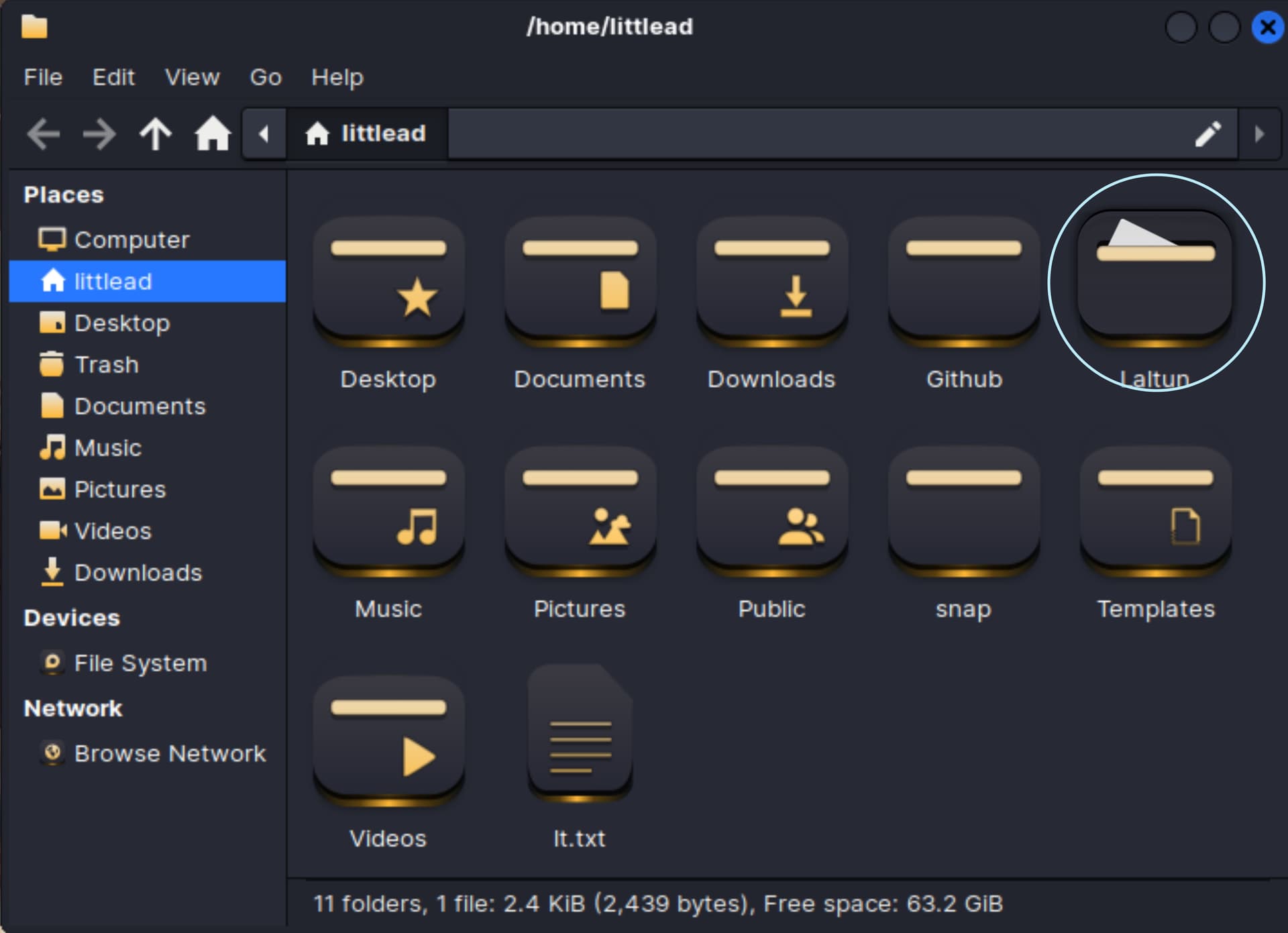Open the Help menu
The height and width of the screenshot is (933, 1288).
click(x=337, y=77)
